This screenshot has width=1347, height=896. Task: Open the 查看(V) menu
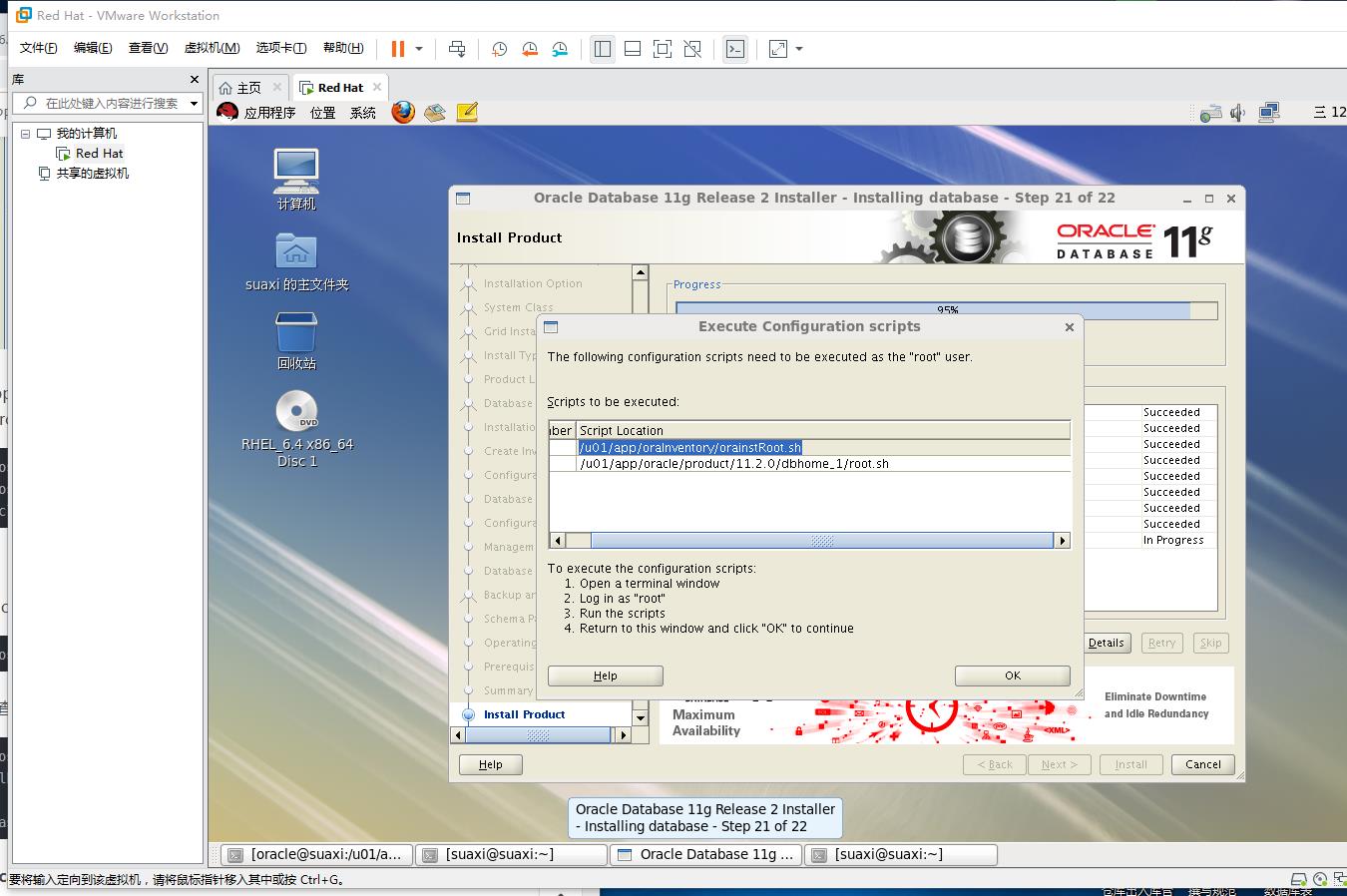pyautogui.click(x=148, y=48)
